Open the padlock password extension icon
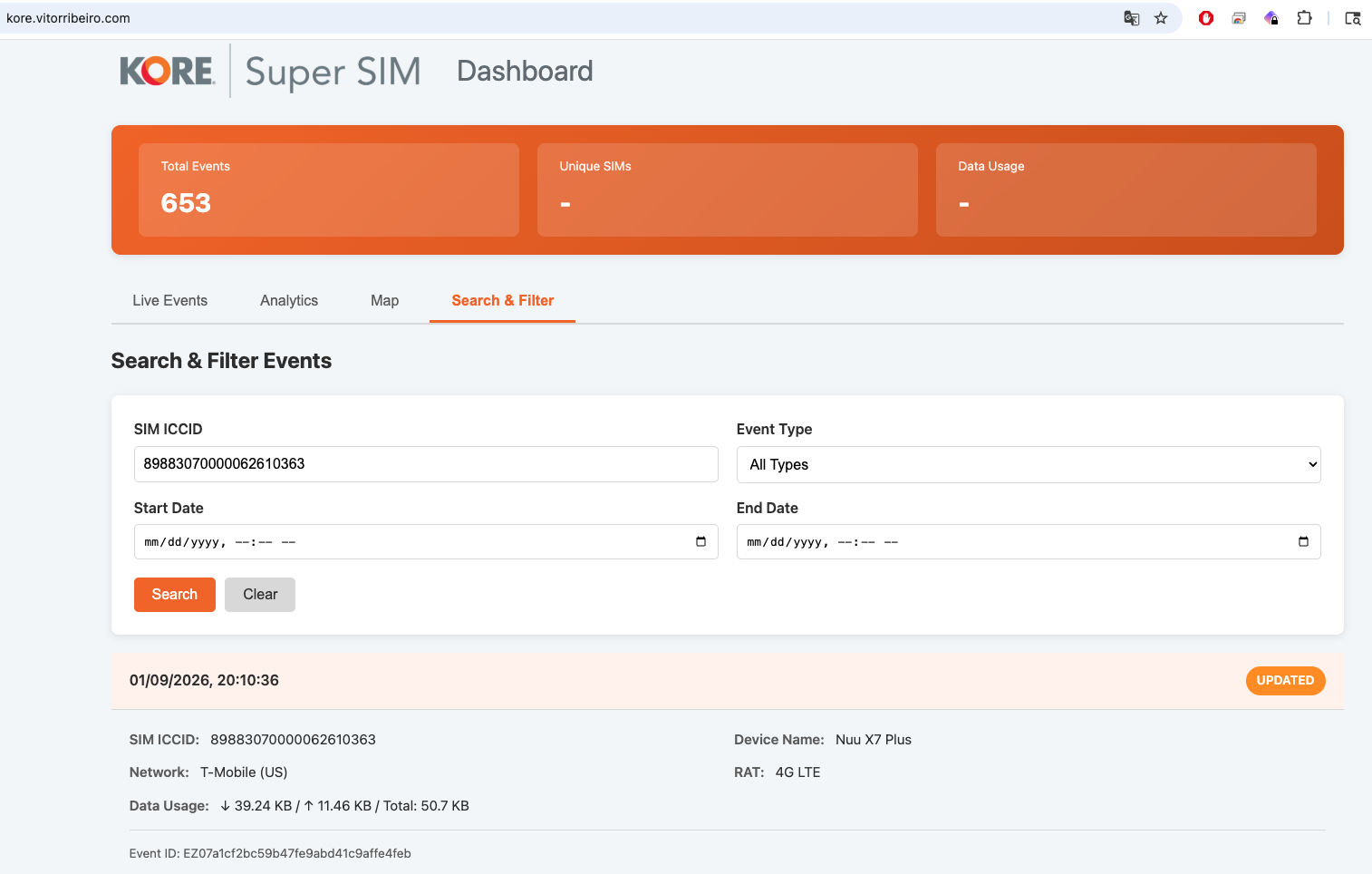This screenshot has width=1372, height=874. [1271, 18]
